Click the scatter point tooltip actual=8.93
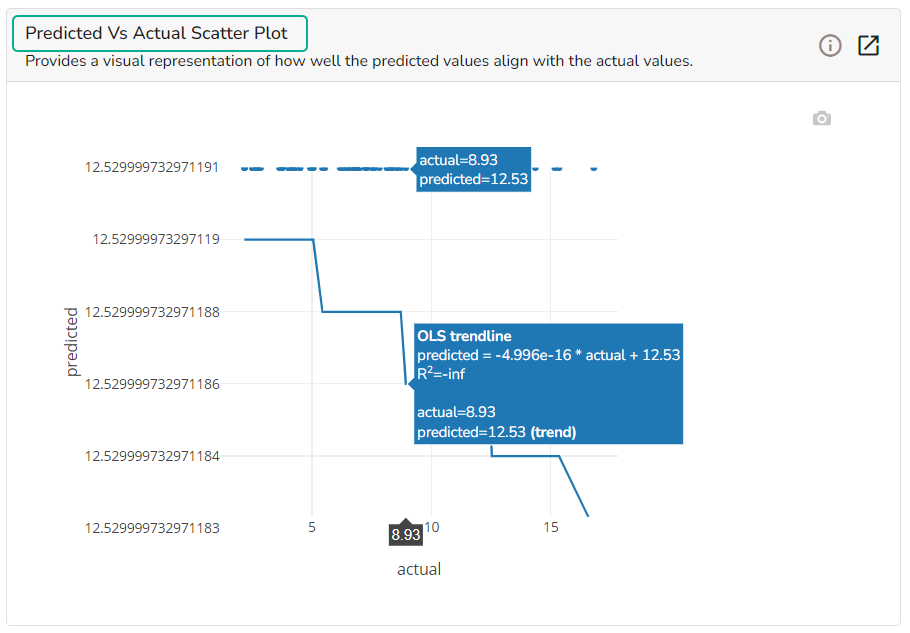Viewport: 910px width, 633px height. pos(473,169)
